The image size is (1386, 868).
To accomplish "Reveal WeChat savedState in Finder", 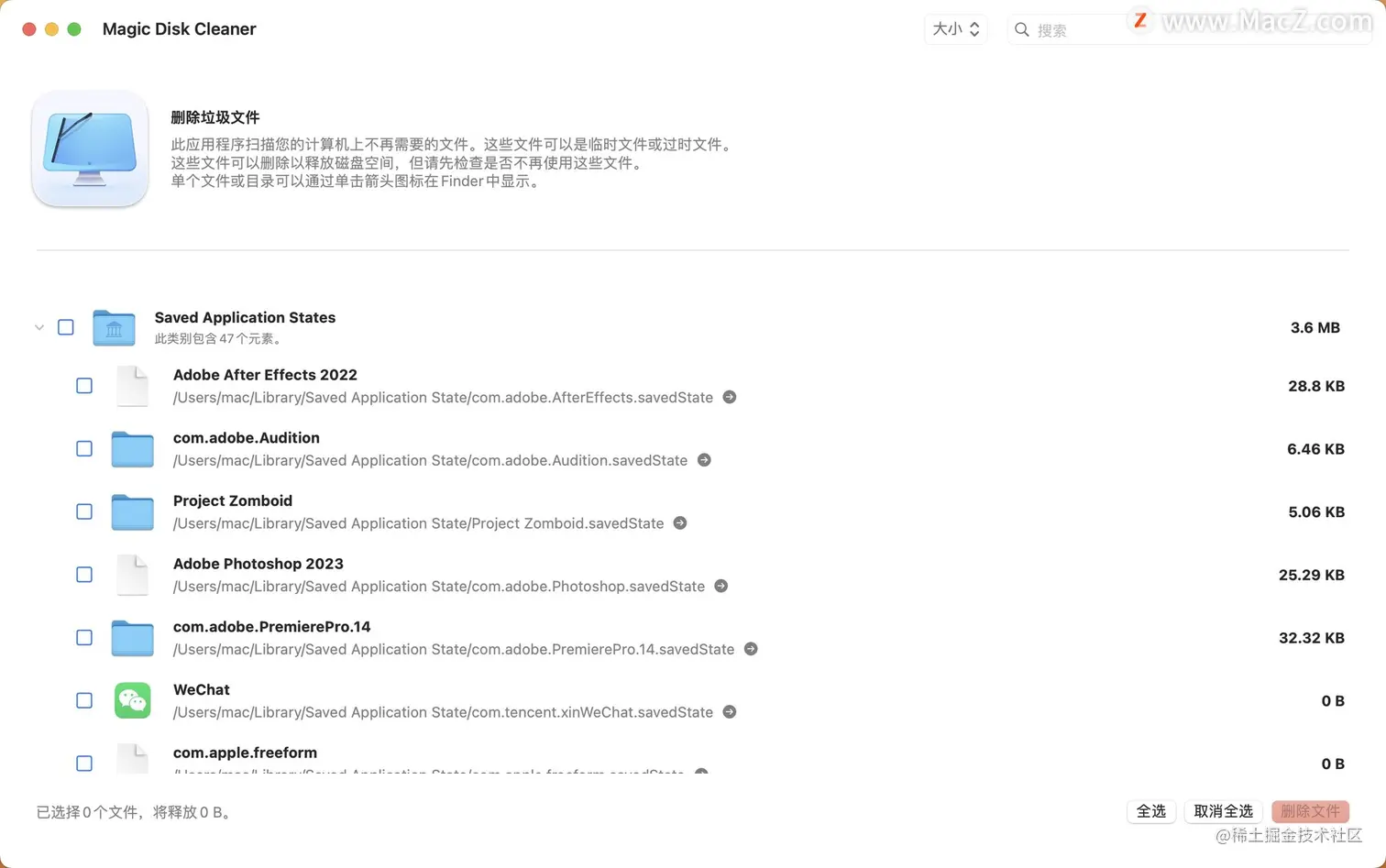I will click(x=729, y=711).
